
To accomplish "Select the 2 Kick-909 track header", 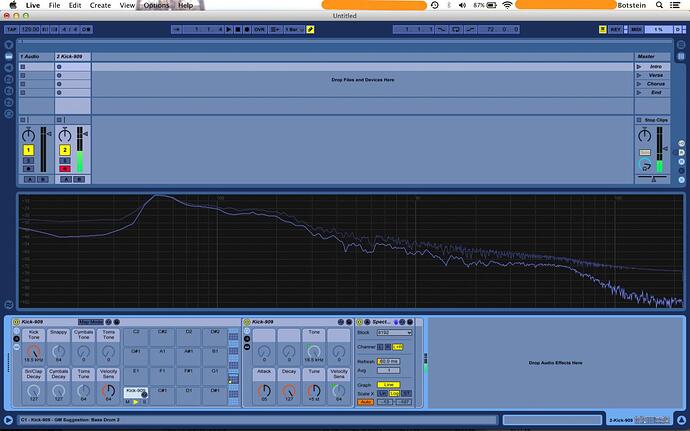I will tap(73, 57).
